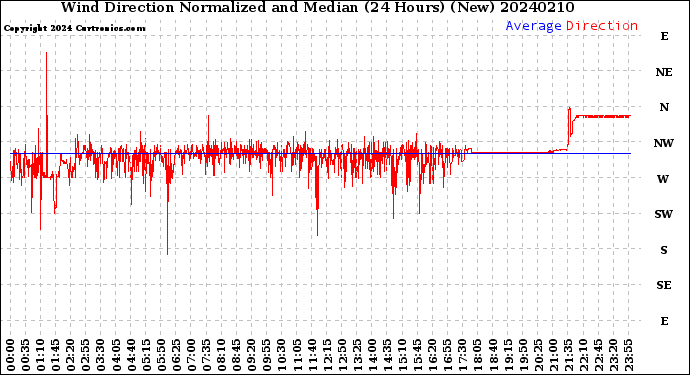Click the 10:30 time label
Screen dimensions: 690x375
click(282, 355)
